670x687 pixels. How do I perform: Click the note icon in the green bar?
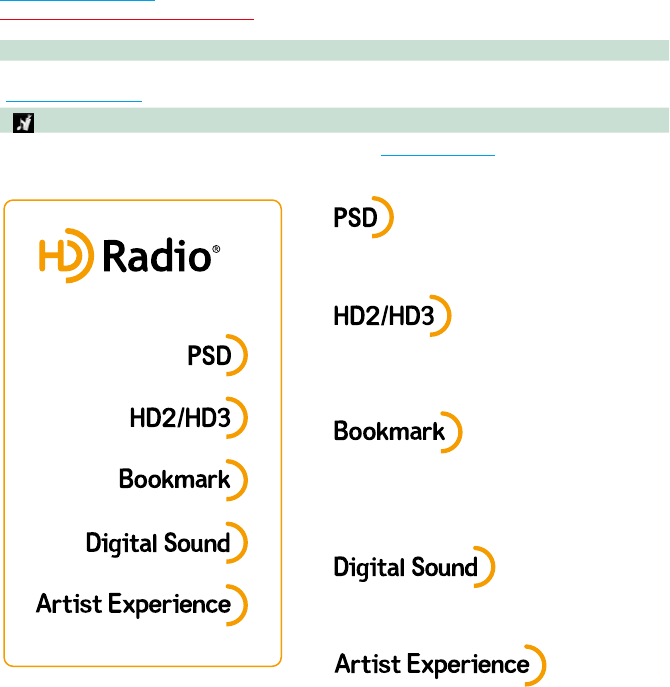click(23, 123)
